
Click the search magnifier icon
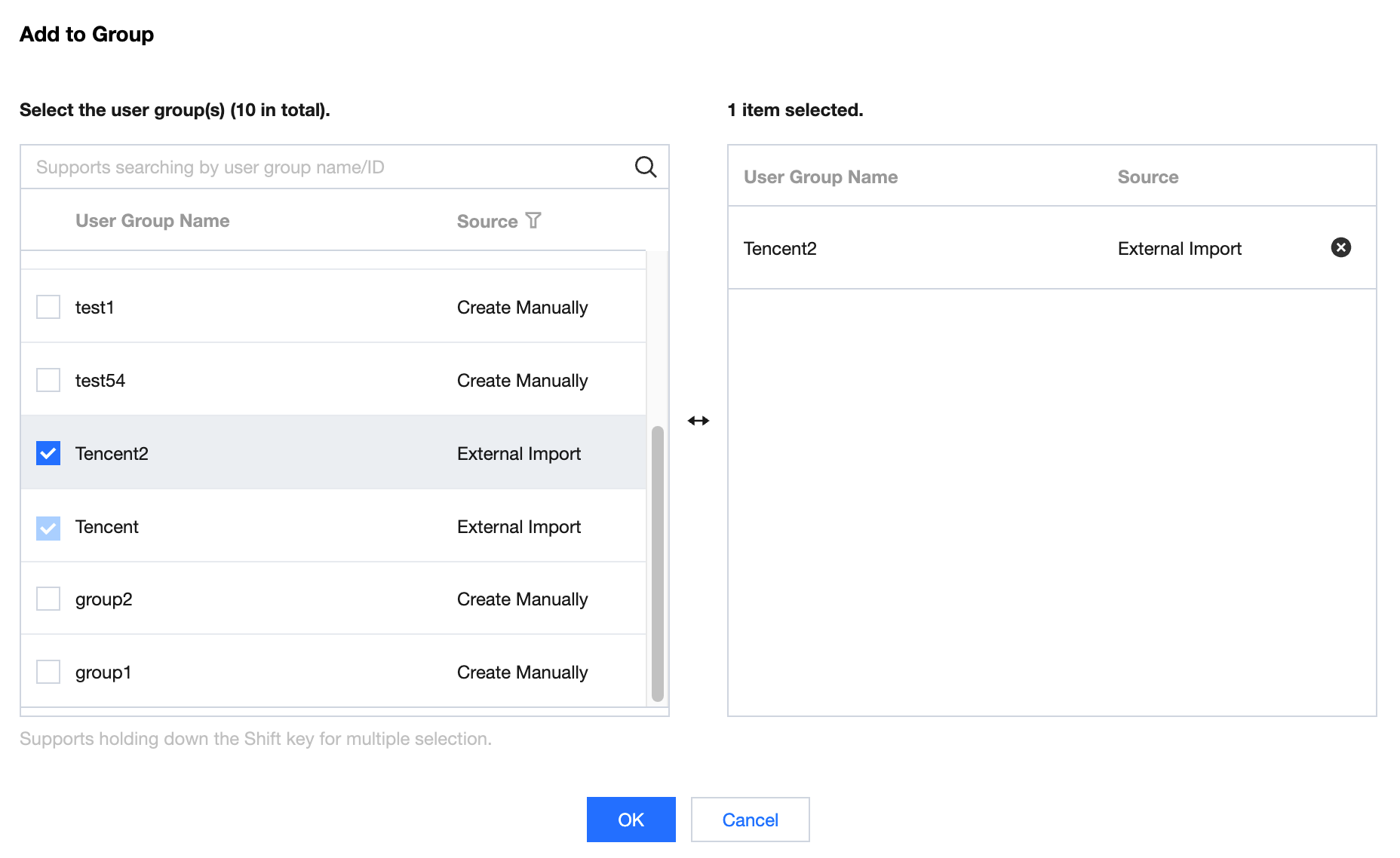click(x=645, y=167)
